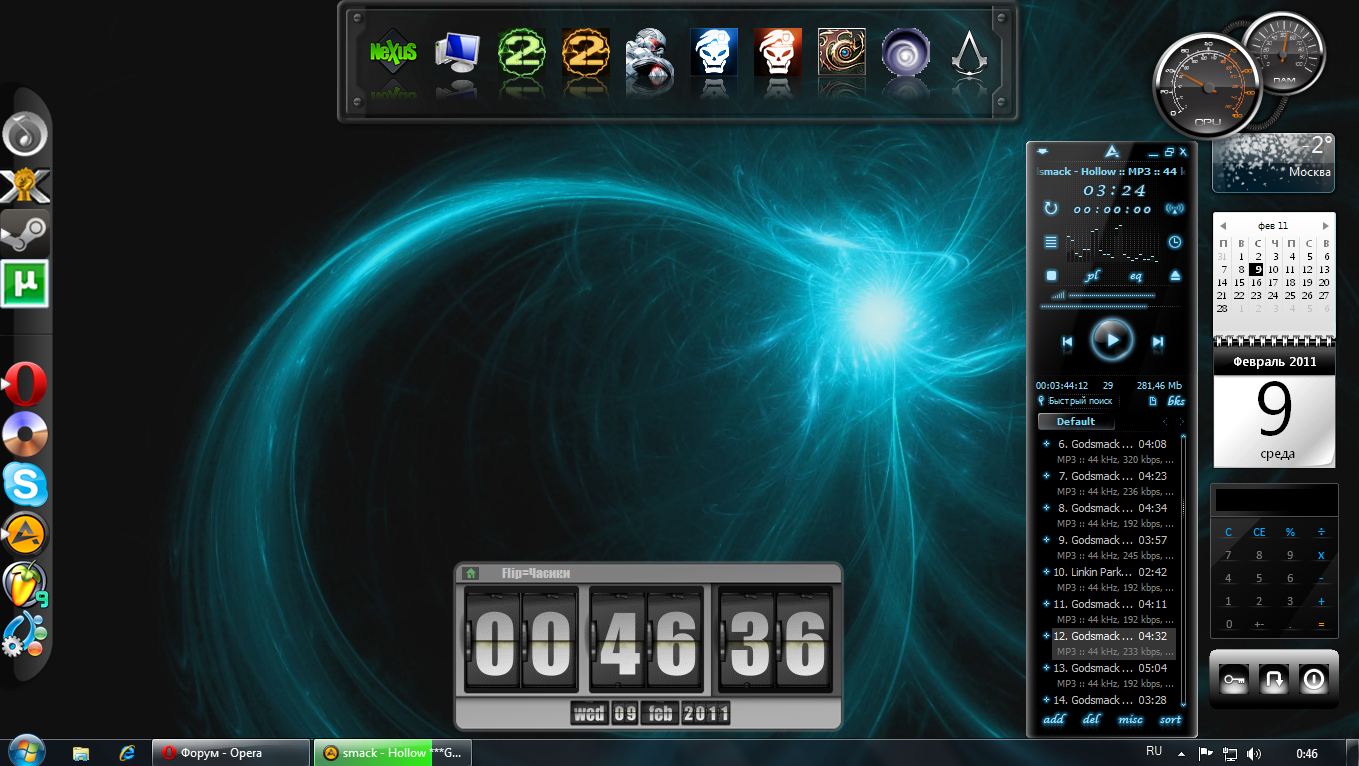Go to next month in calendar gadget
Viewport: 1359px width, 766px height.
pyautogui.click(x=1326, y=226)
